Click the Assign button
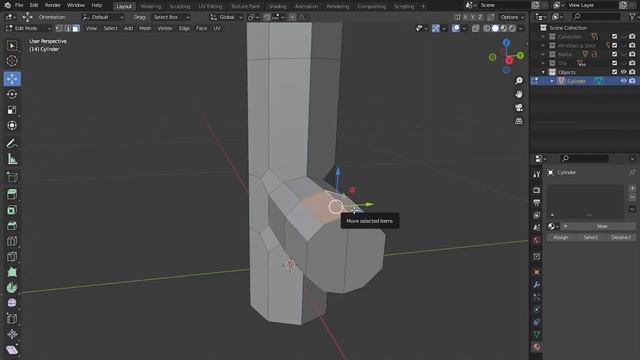The width and height of the screenshot is (640, 360). (561, 237)
